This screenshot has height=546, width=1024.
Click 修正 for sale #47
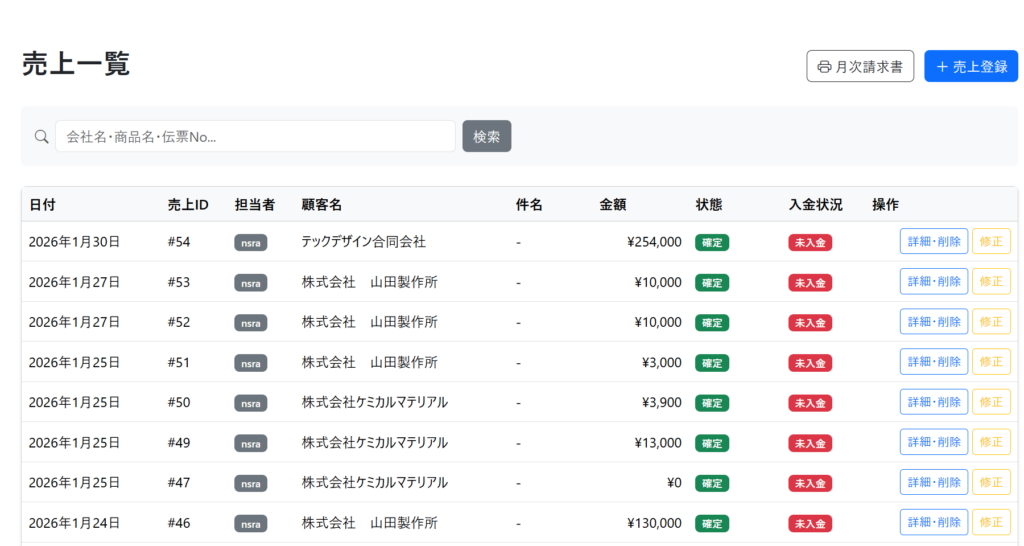[x=991, y=482]
